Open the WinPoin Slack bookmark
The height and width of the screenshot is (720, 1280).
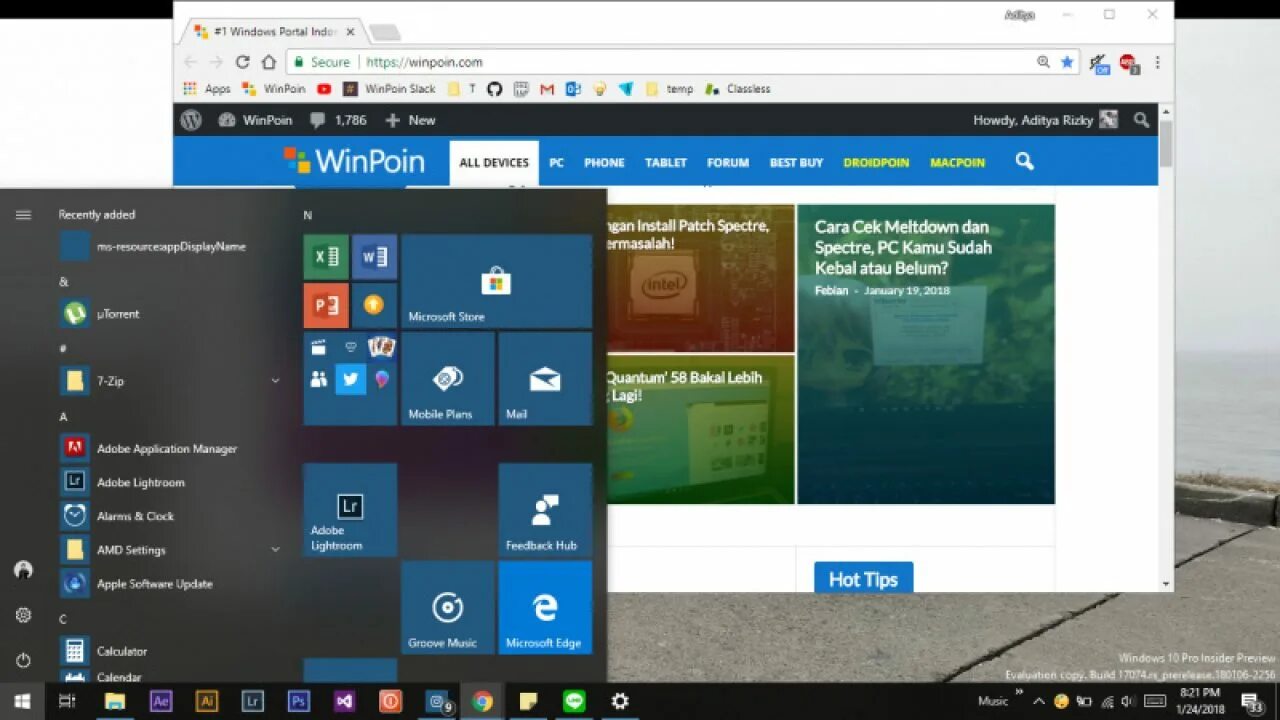click(389, 89)
